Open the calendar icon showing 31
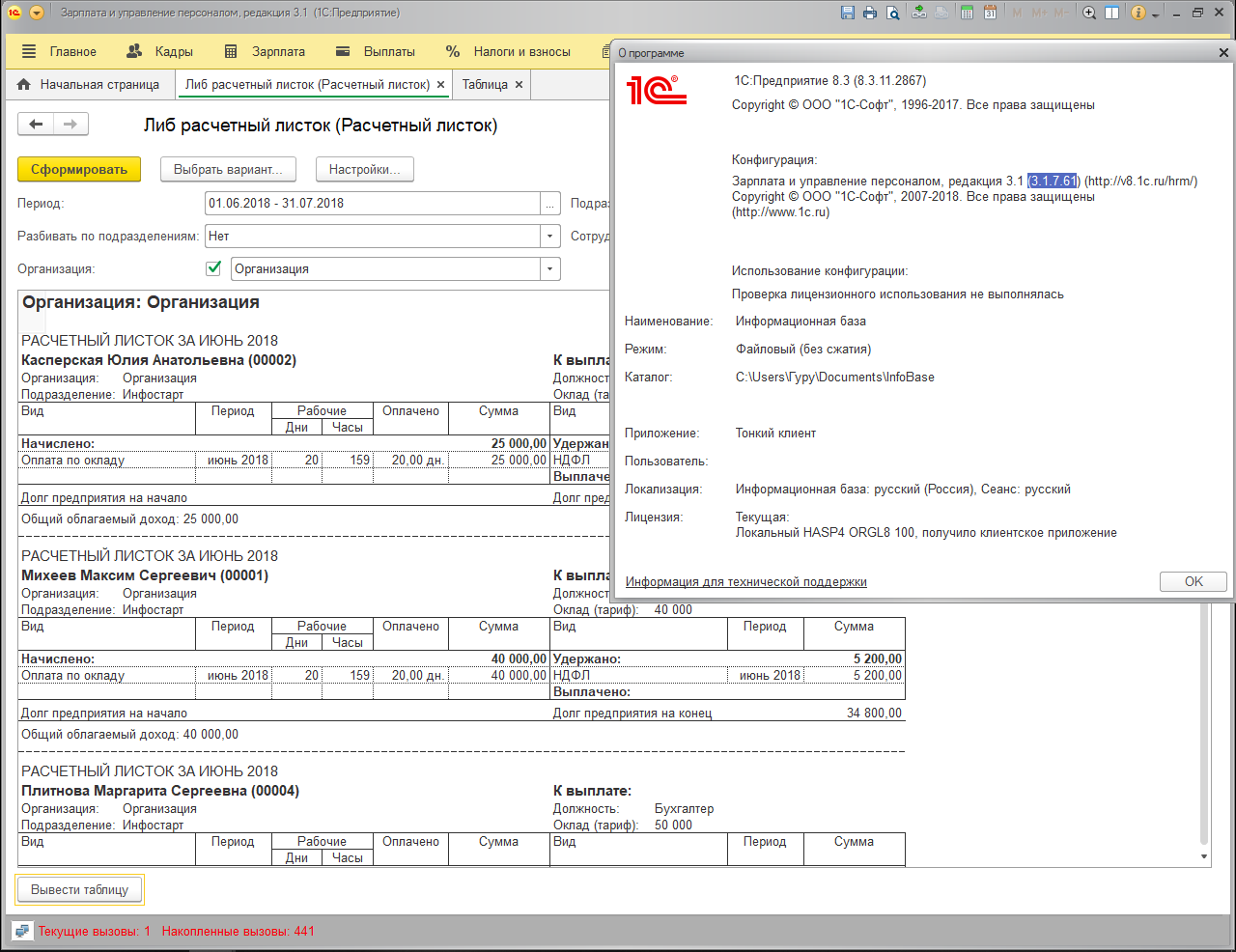The width and height of the screenshot is (1236, 952). point(990,13)
